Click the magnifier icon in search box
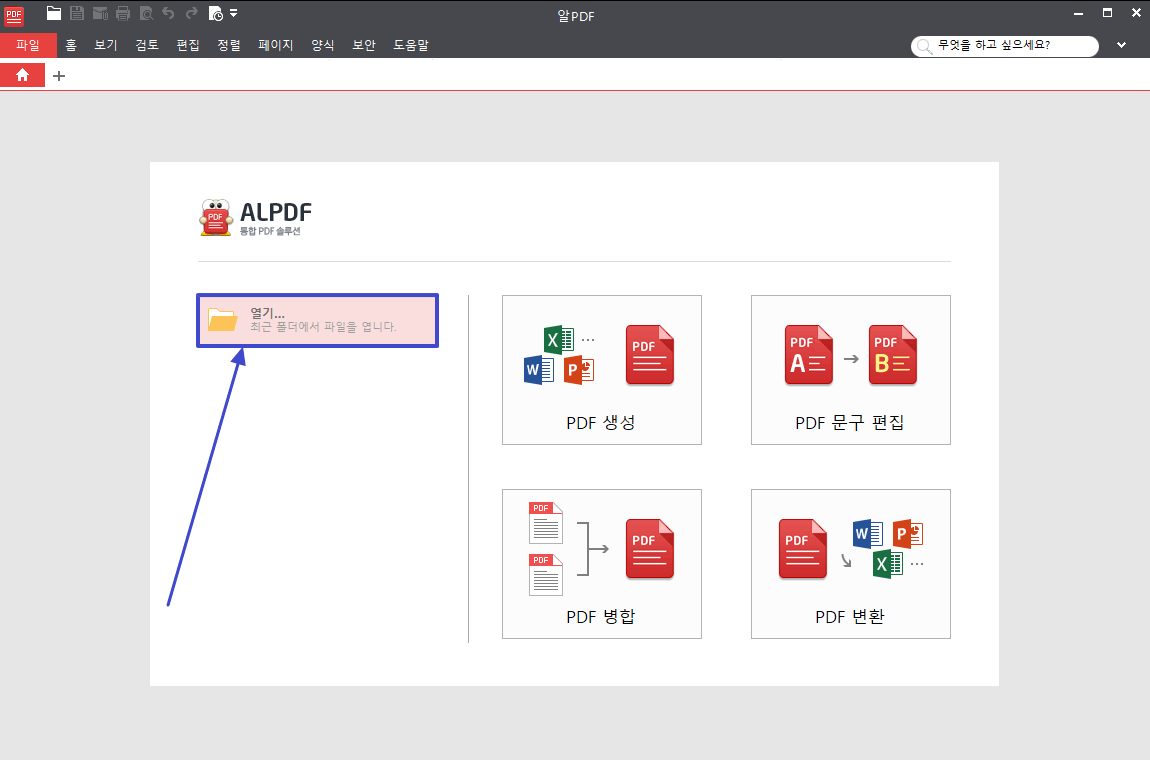The image size is (1150, 760). (x=924, y=46)
